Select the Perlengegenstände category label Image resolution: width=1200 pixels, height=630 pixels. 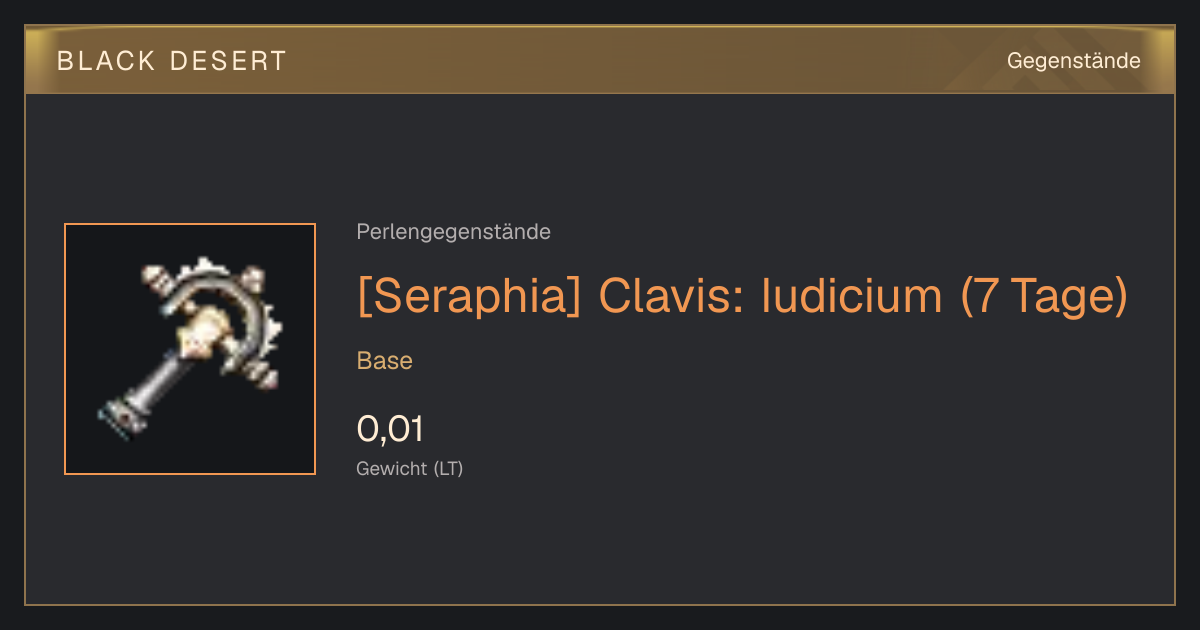coord(453,232)
